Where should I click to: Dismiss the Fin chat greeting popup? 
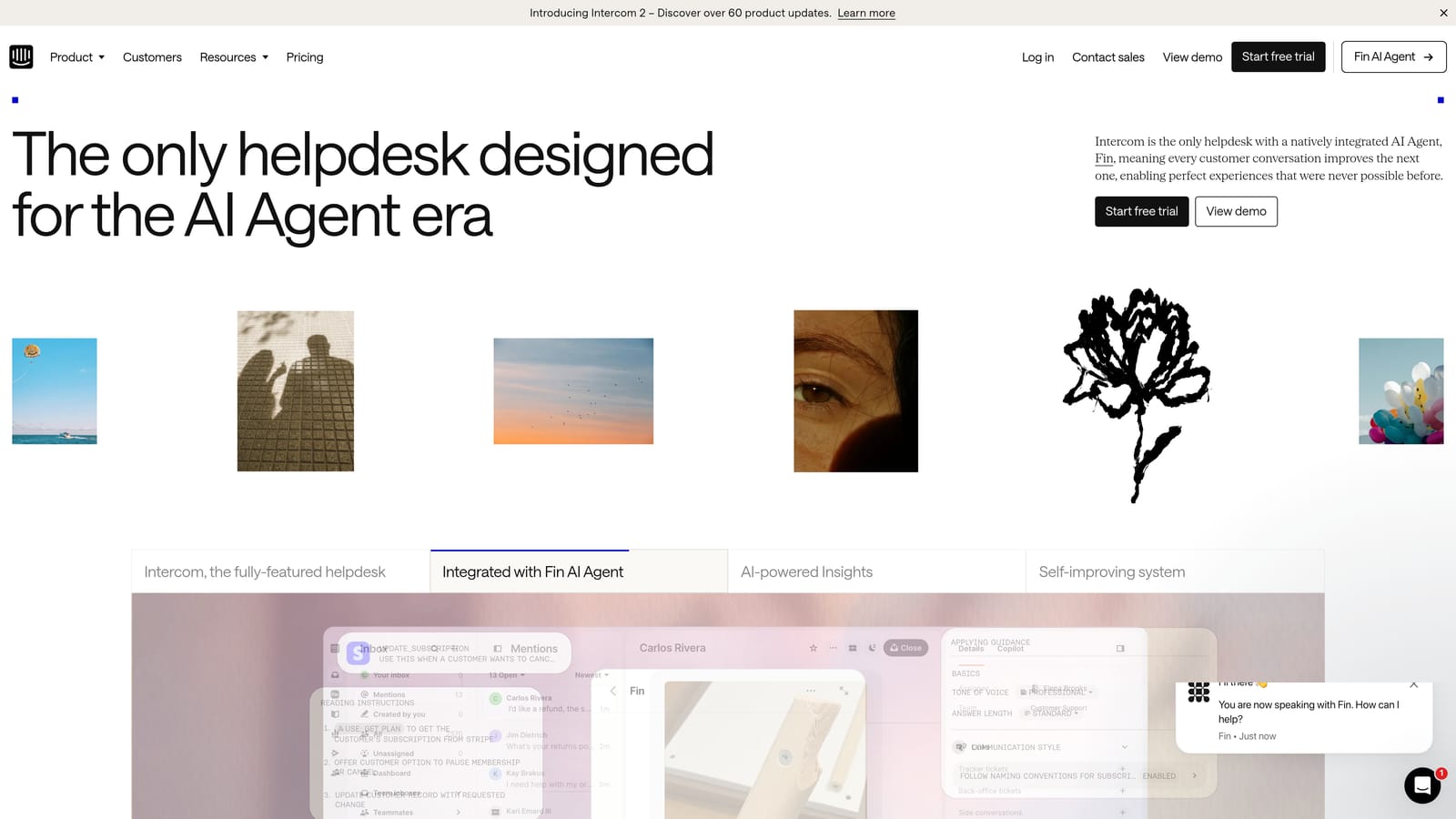coord(1413,685)
